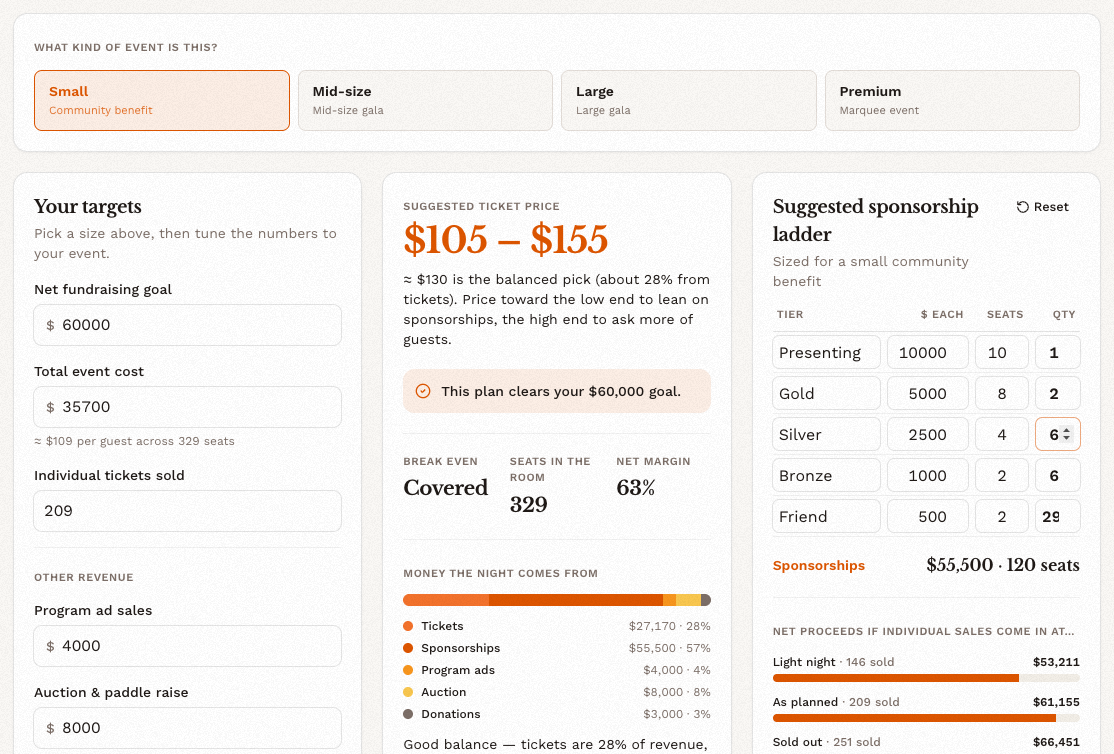This screenshot has height=754, width=1114.
Task: Click the Auction & paddle raise field
Action: [188, 728]
